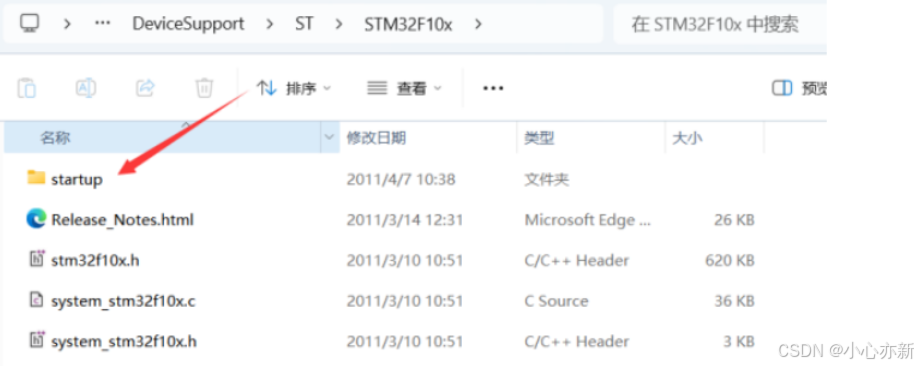Focus the search box for STM32F10x

(x=720, y=24)
